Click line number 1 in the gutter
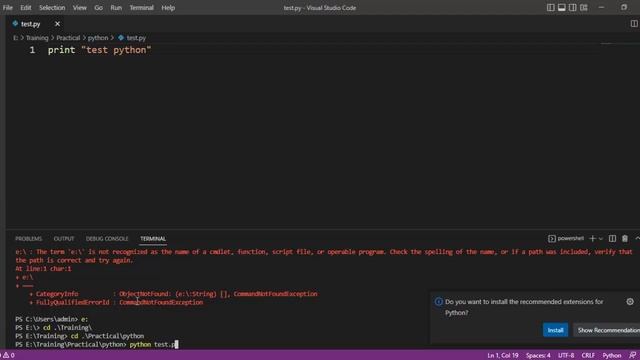Screen dimensions: 640x360 (x=32, y=50)
